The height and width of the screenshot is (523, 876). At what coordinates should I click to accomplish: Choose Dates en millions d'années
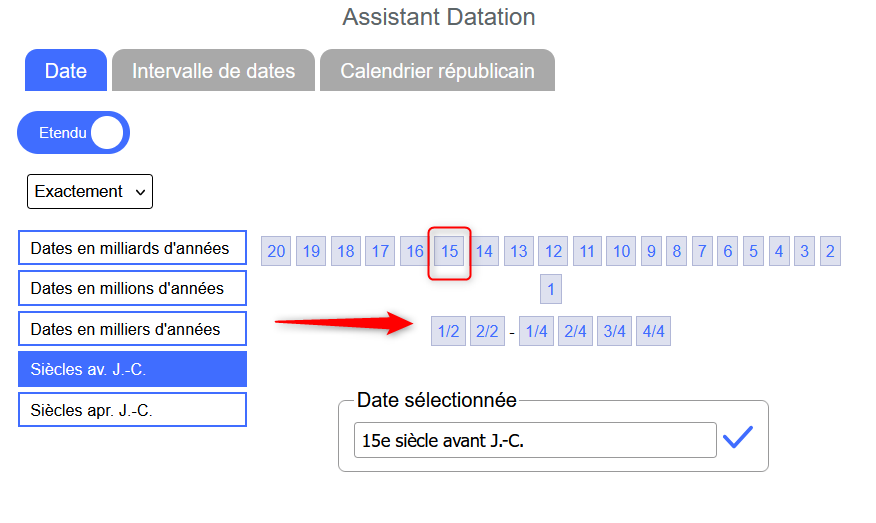132,288
